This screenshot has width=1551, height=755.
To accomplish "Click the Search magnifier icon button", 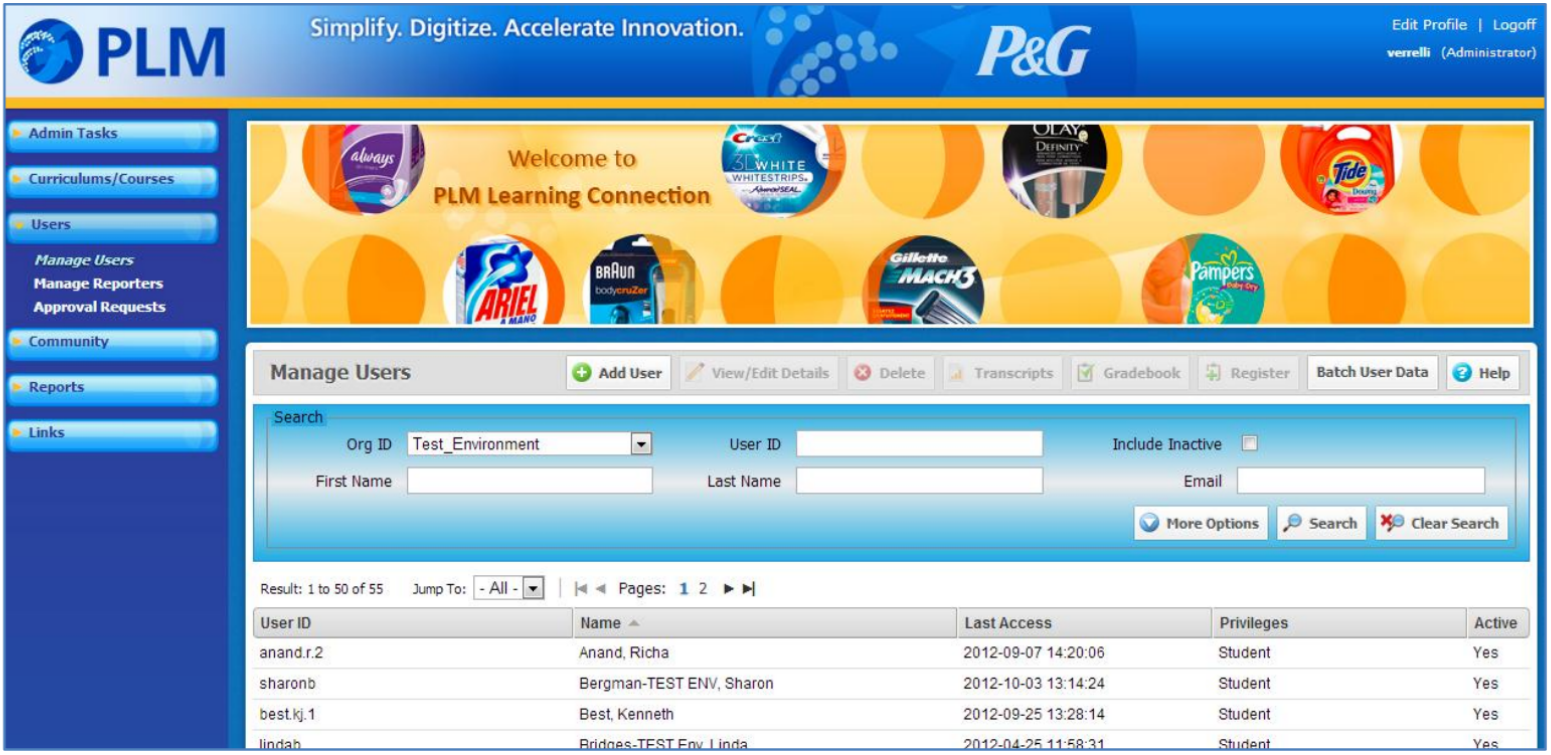I will coord(1293,523).
